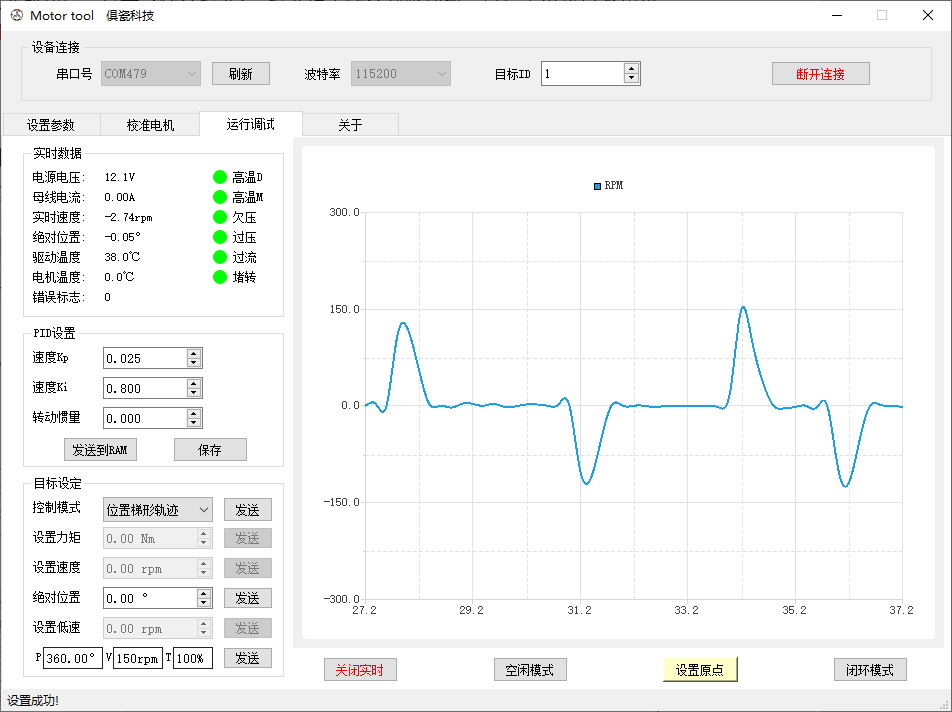Click the RPM legend marker above the chart
The width and height of the screenshot is (952, 712).
pyautogui.click(x=595, y=185)
